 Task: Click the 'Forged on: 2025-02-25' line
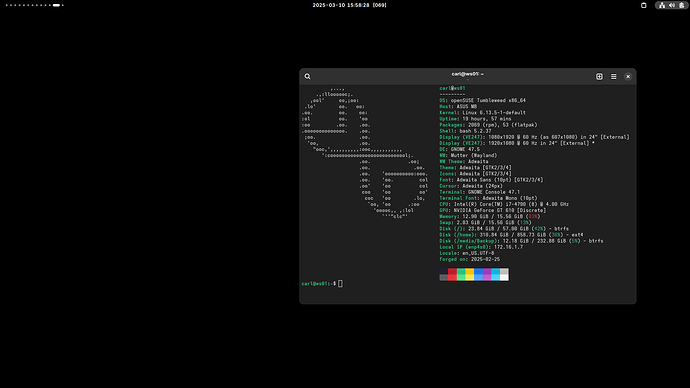470,260
